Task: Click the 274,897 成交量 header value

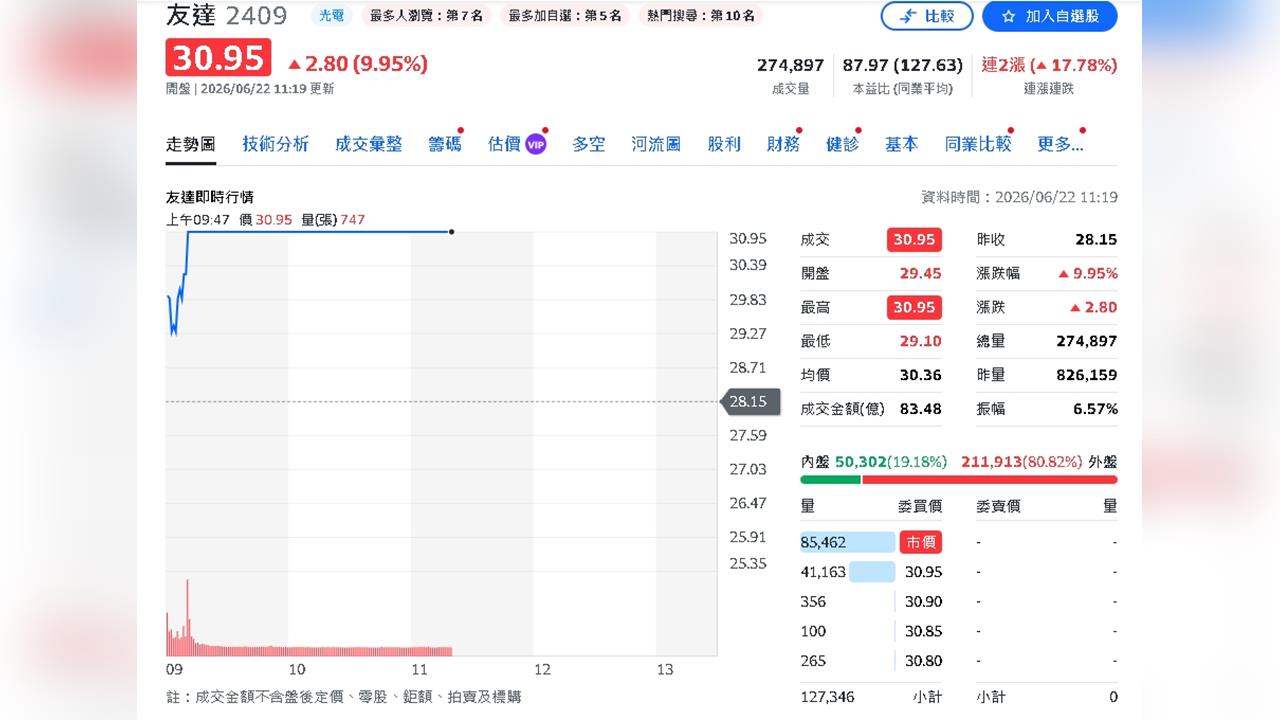Action: pos(790,65)
